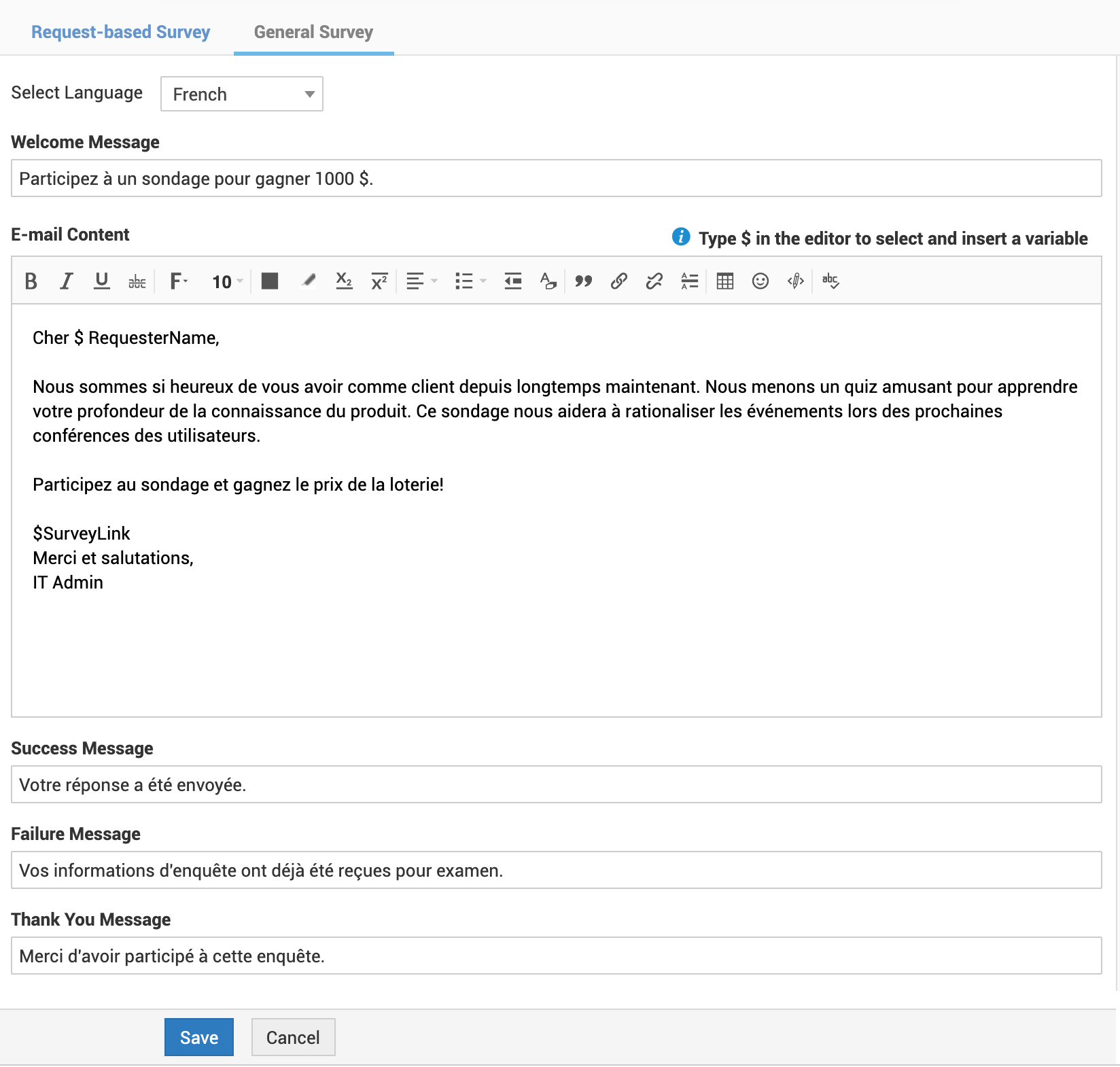Image resolution: width=1120 pixels, height=1067 pixels.
Task: Edit the HTML source code
Action: (796, 281)
